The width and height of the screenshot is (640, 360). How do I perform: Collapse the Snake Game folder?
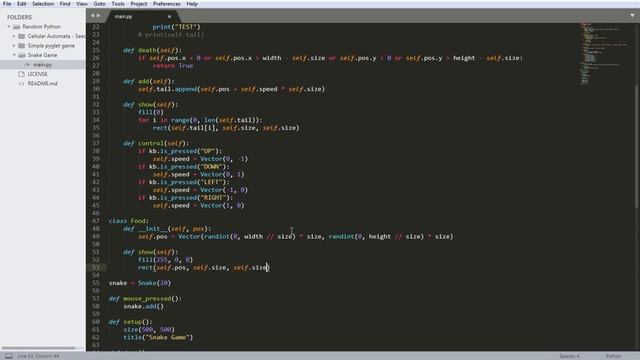14,55
